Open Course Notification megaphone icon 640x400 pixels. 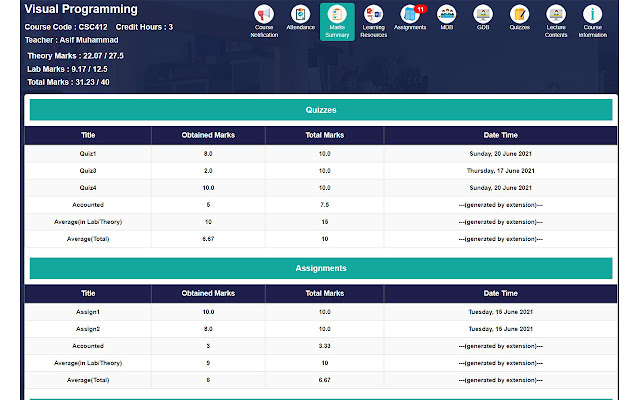(264, 15)
